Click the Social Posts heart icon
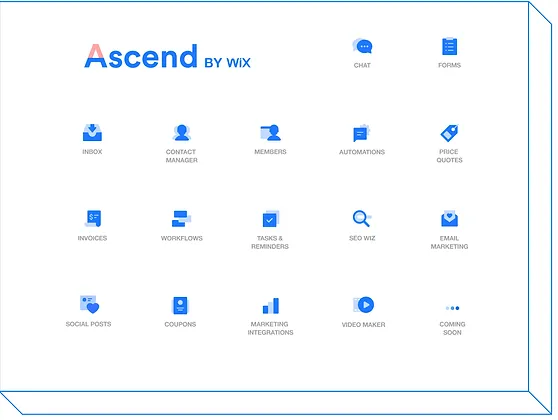Viewport: 558px width, 420px height. click(89, 304)
